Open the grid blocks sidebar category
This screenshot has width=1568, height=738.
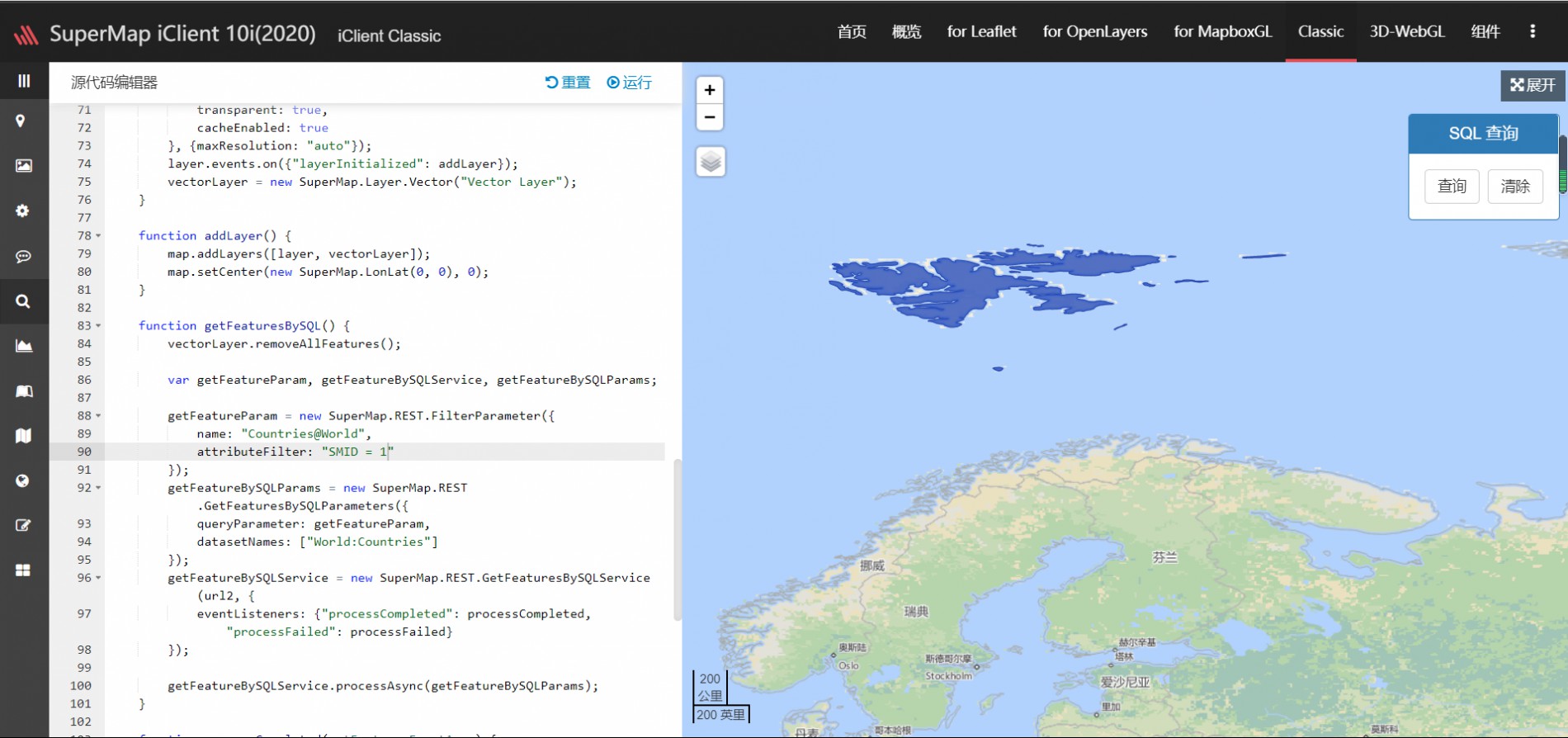[23, 570]
